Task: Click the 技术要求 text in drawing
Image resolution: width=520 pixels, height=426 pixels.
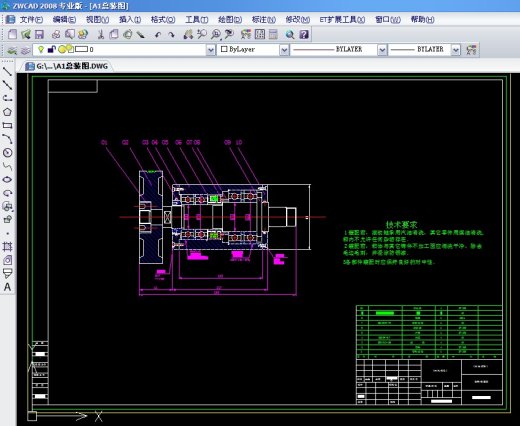Action: point(401,225)
